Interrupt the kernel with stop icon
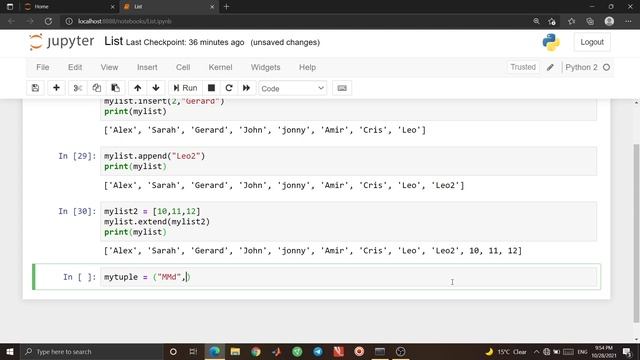 coord(211,88)
